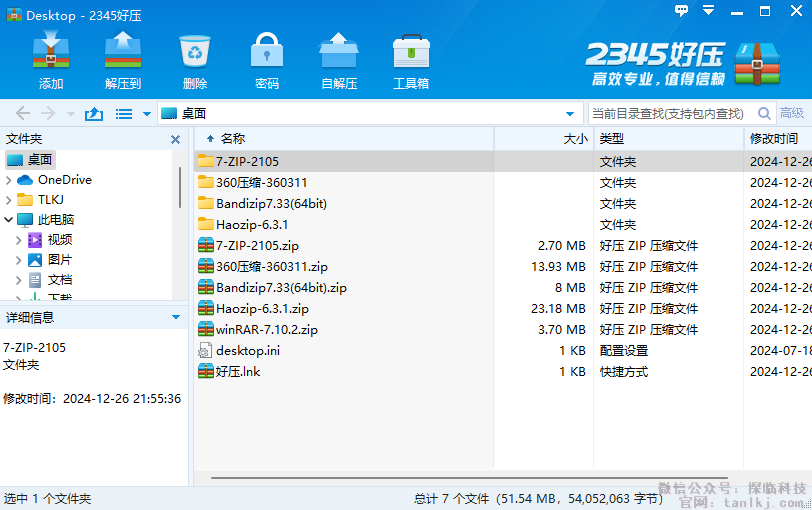Screen dimensions: 812x510
Task: Click the list view mode icon
Action: pos(124,113)
